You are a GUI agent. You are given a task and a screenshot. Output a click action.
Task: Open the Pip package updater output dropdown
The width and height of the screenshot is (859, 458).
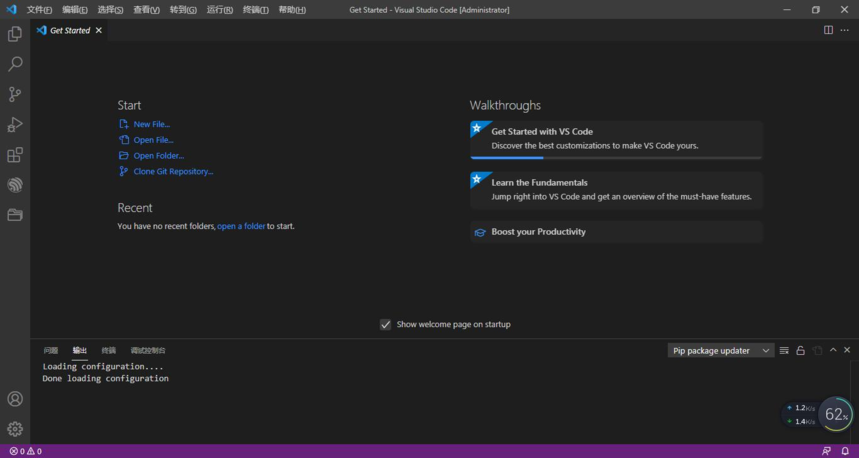click(721, 351)
